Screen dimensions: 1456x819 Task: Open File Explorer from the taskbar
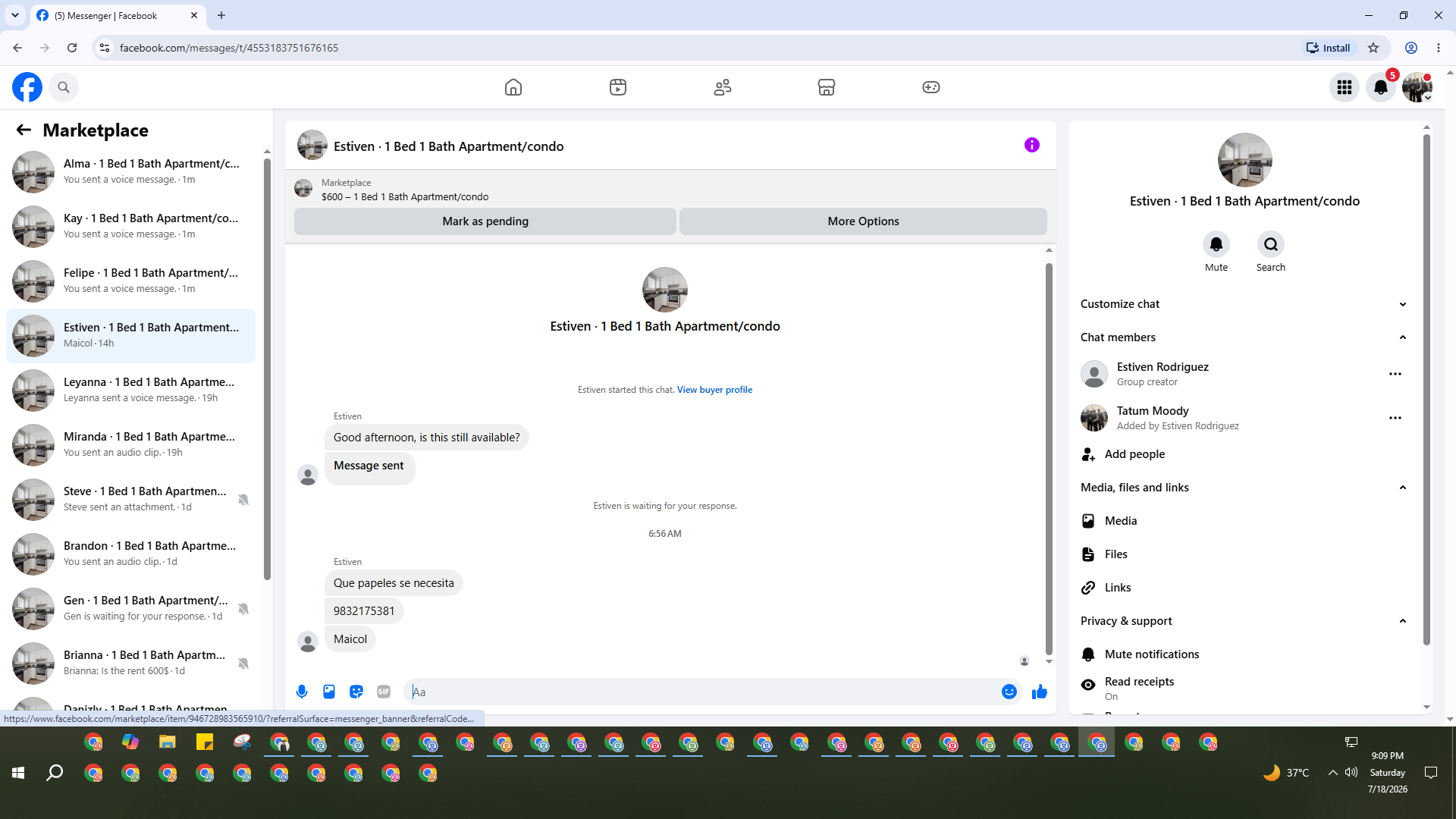click(168, 742)
